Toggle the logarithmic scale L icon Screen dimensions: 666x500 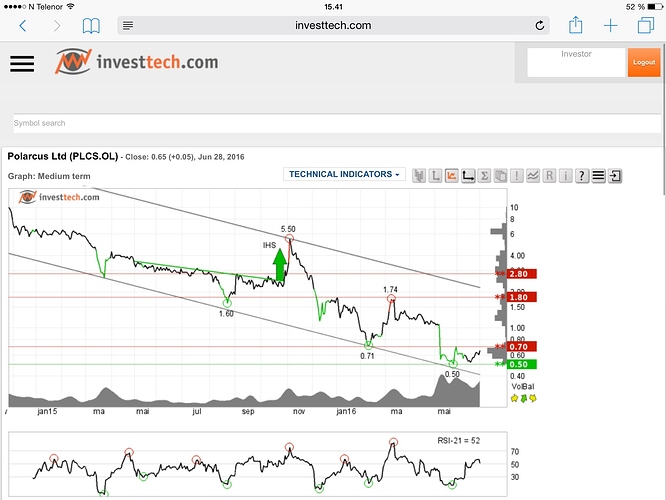(436, 176)
